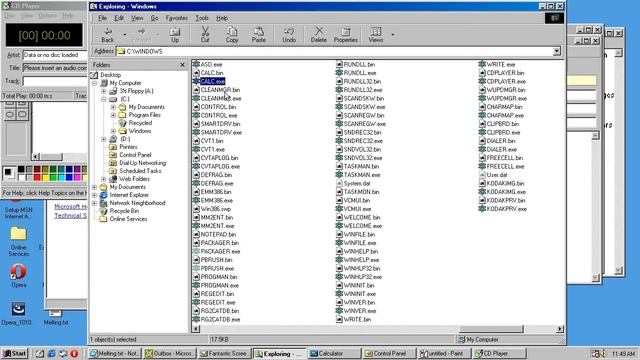Close the Folders pane

(182, 65)
